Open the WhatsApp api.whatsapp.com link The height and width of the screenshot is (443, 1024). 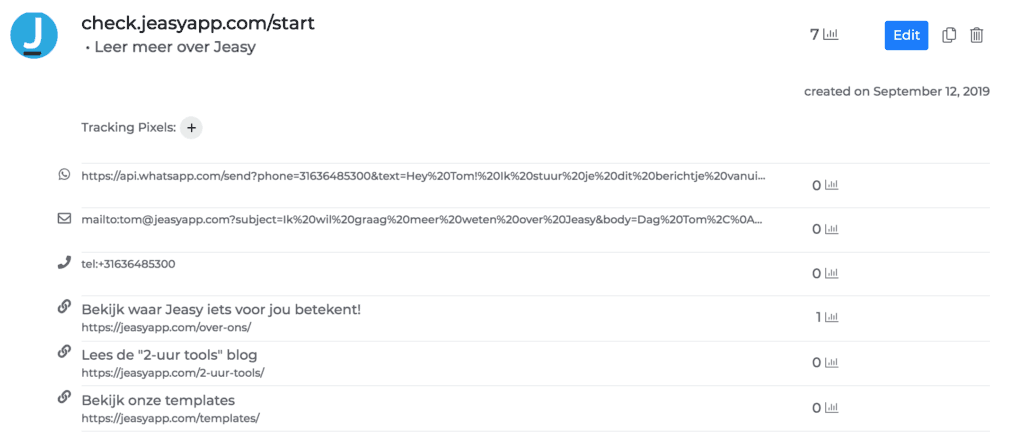click(x=423, y=176)
